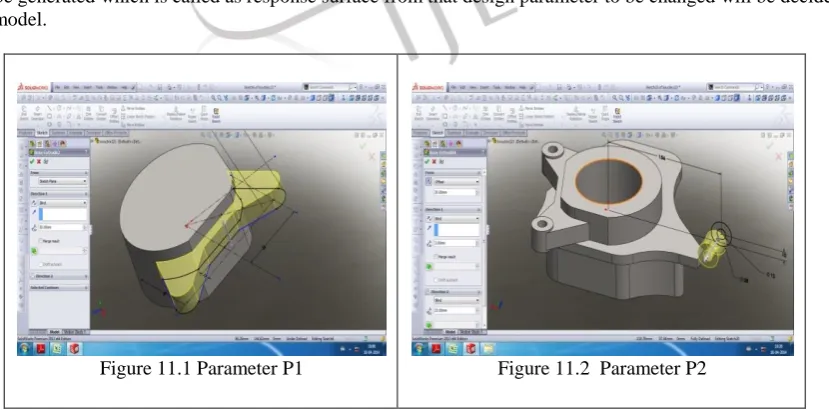Choose Trim Entities tool in the left SolidWorks window
The width and height of the screenshot is (829, 410).
[x=88, y=113]
